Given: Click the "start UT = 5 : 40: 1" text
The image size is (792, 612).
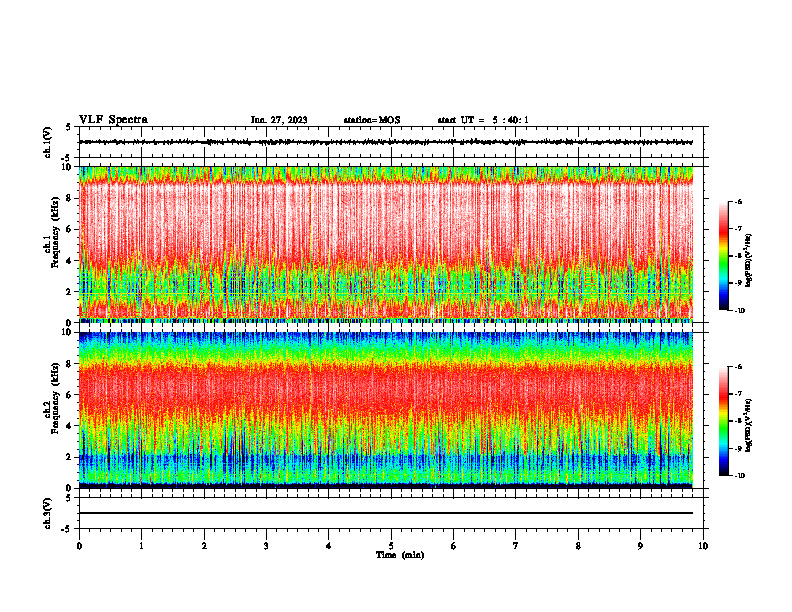Looking at the screenshot, I should point(483,120).
